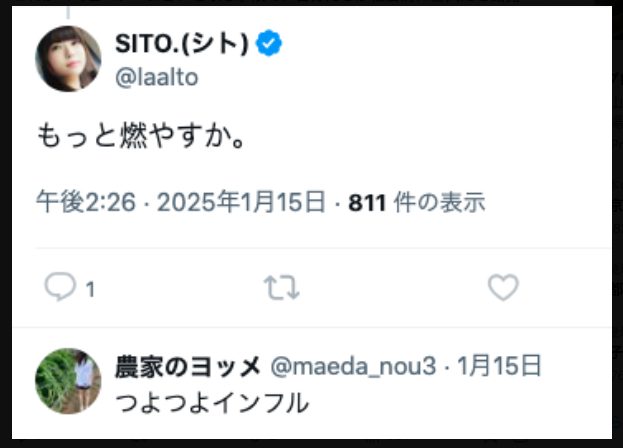Click the thread connector line above avatar

[68, 13]
